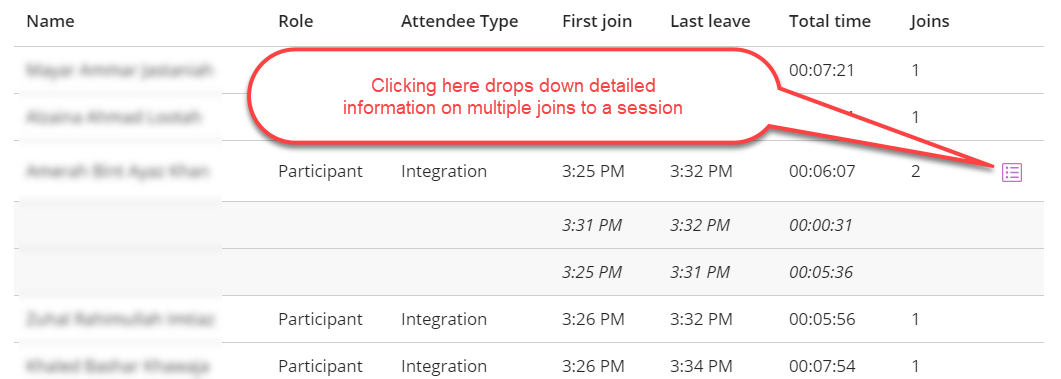This screenshot has height=379, width=1061.
Task: Select the attendee row with 2 joins
Action: click(529, 171)
